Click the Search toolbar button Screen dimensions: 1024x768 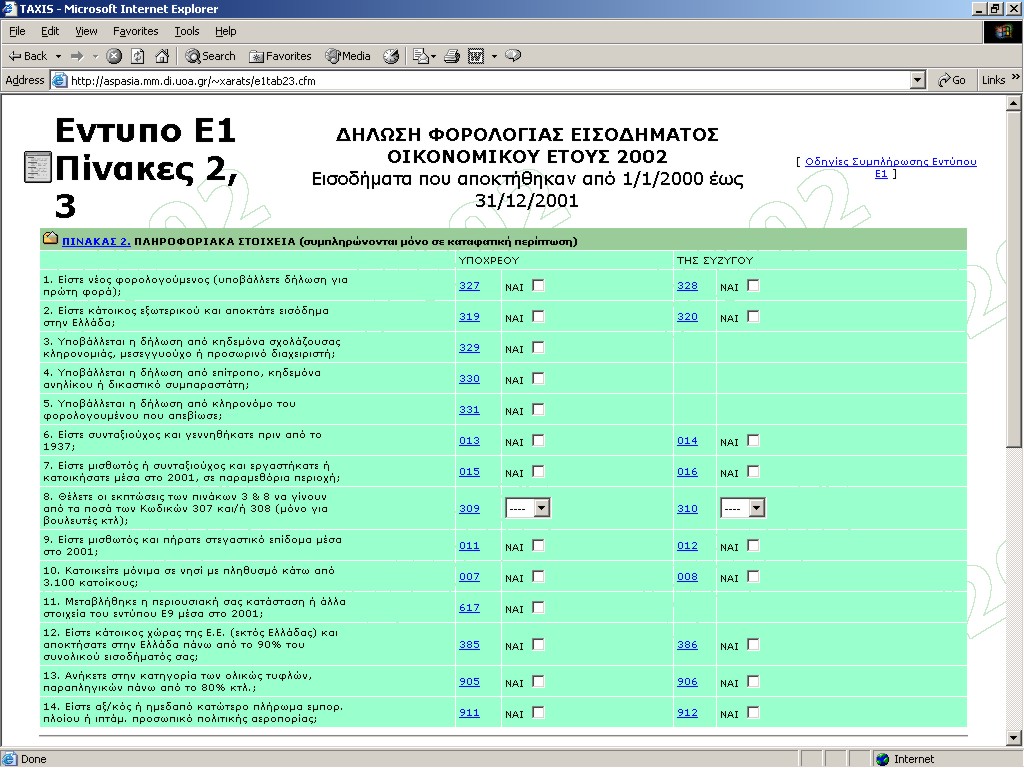click(x=211, y=56)
